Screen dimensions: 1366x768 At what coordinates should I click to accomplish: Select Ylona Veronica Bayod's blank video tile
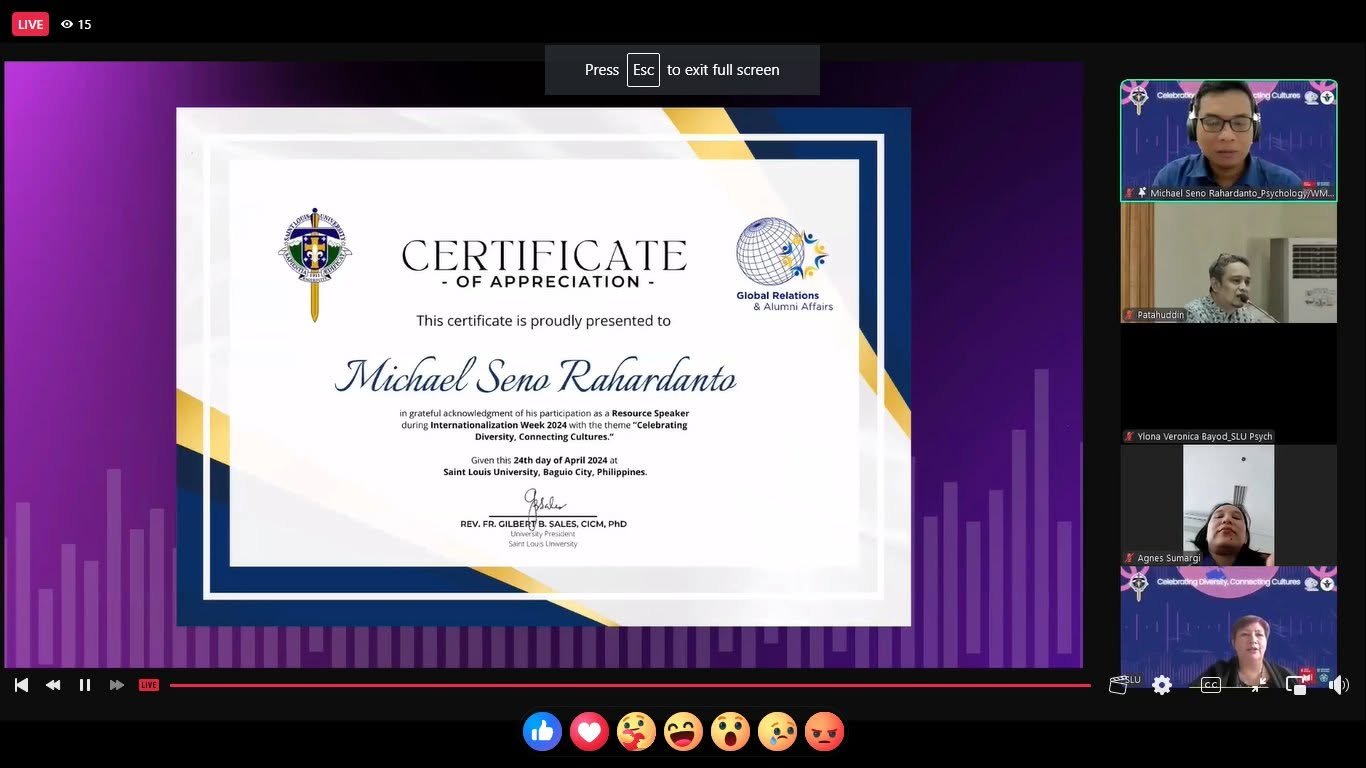click(x=1229, y=384)
